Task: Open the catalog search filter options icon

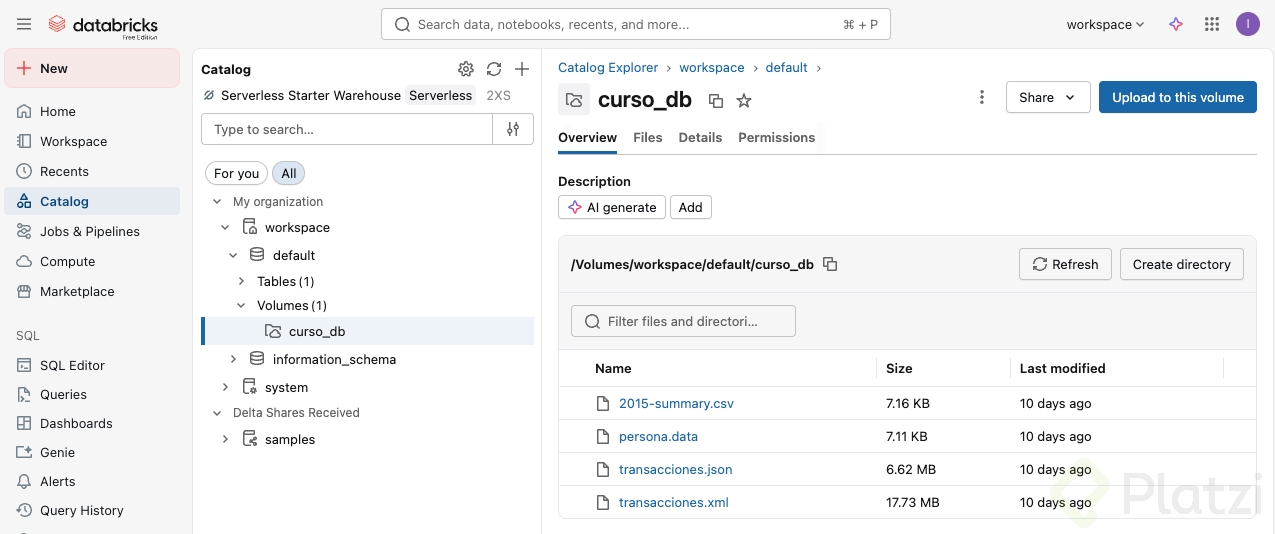Action: point(513,129)
